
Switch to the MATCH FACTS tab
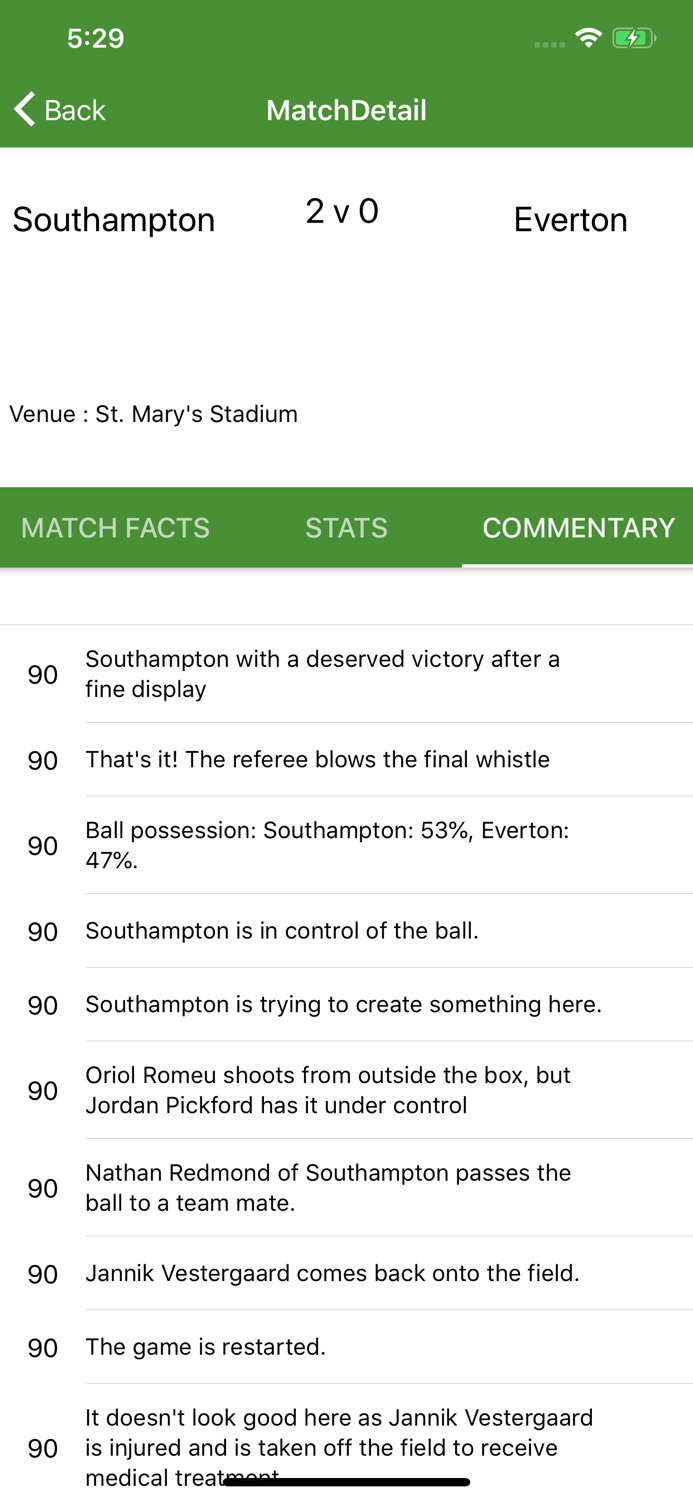[115, 527]
